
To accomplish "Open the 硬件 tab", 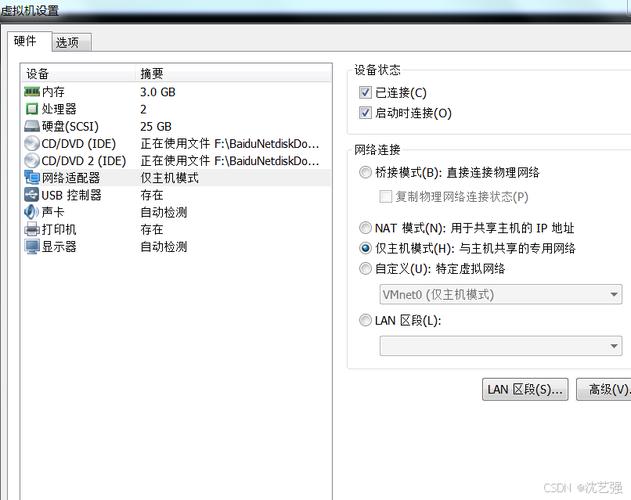I will point(25,41).
